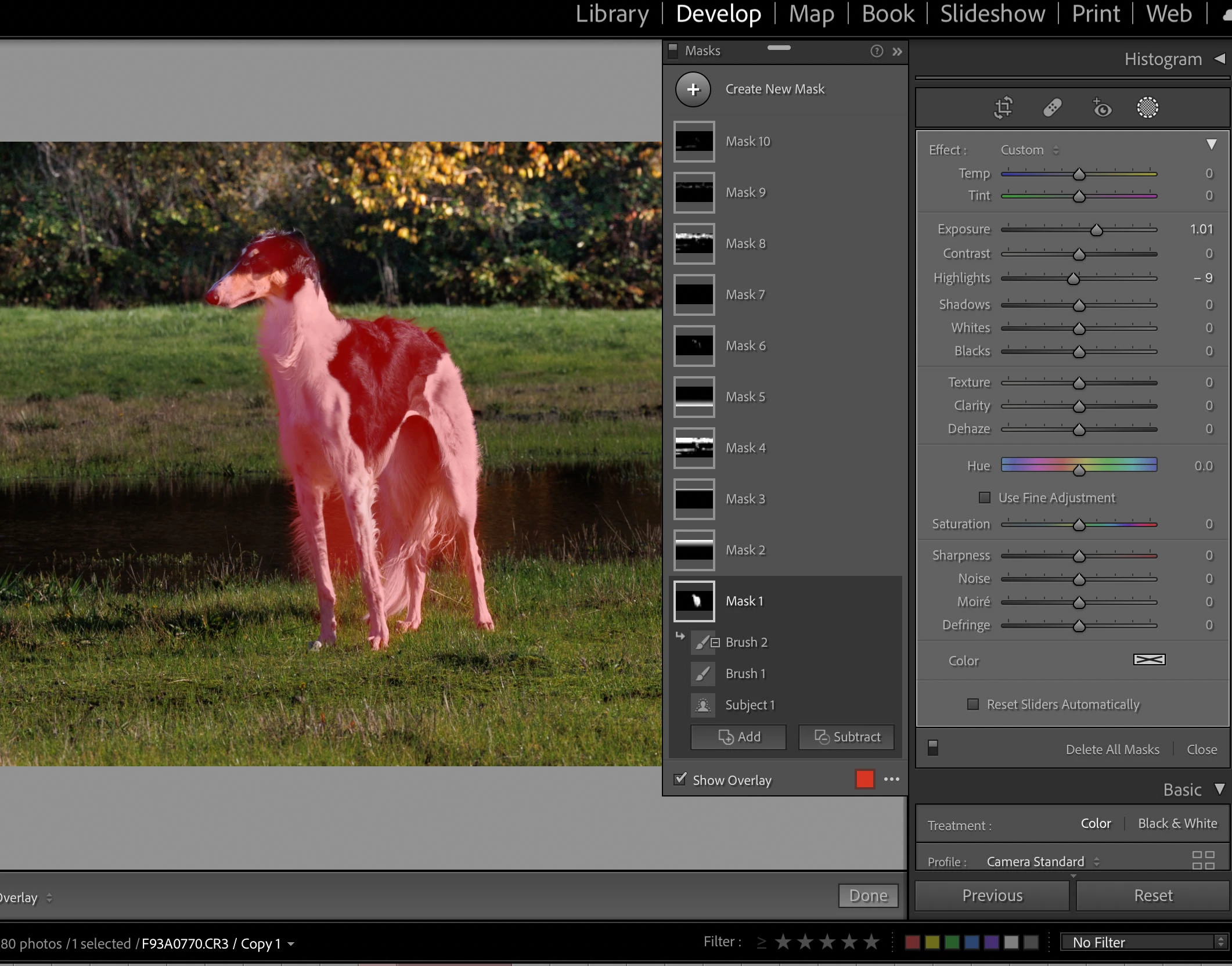
Task: Select the Crop overlay tool icon
Action: 1003,107
